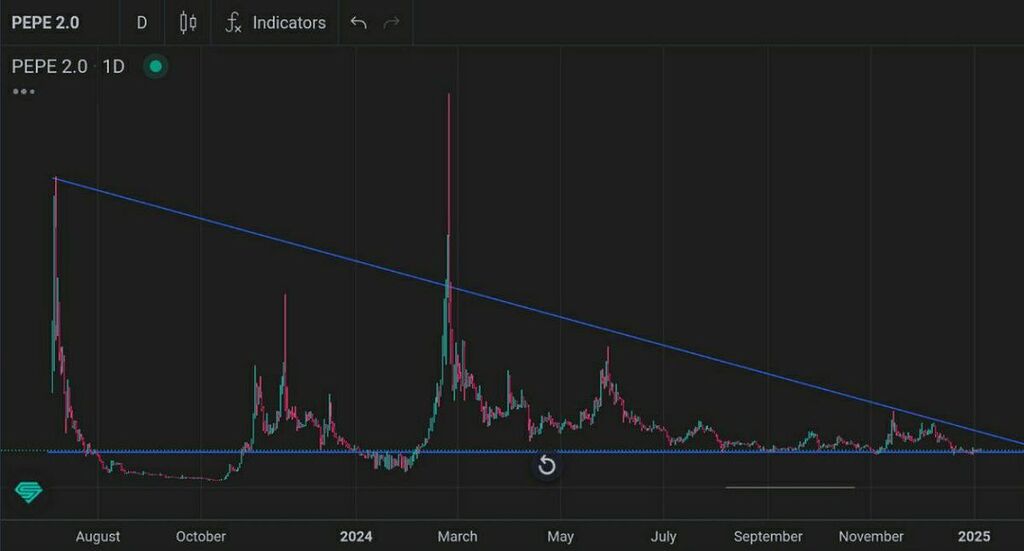The image size is (1024, 551).
Task: Click the teal logo in chart corner
Action: coord(28,492)
